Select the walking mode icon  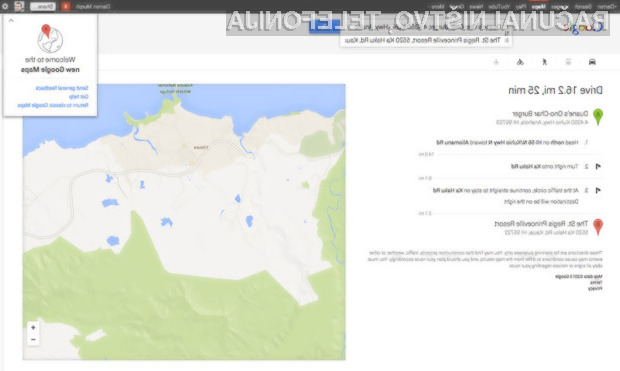tap(544, 62)
